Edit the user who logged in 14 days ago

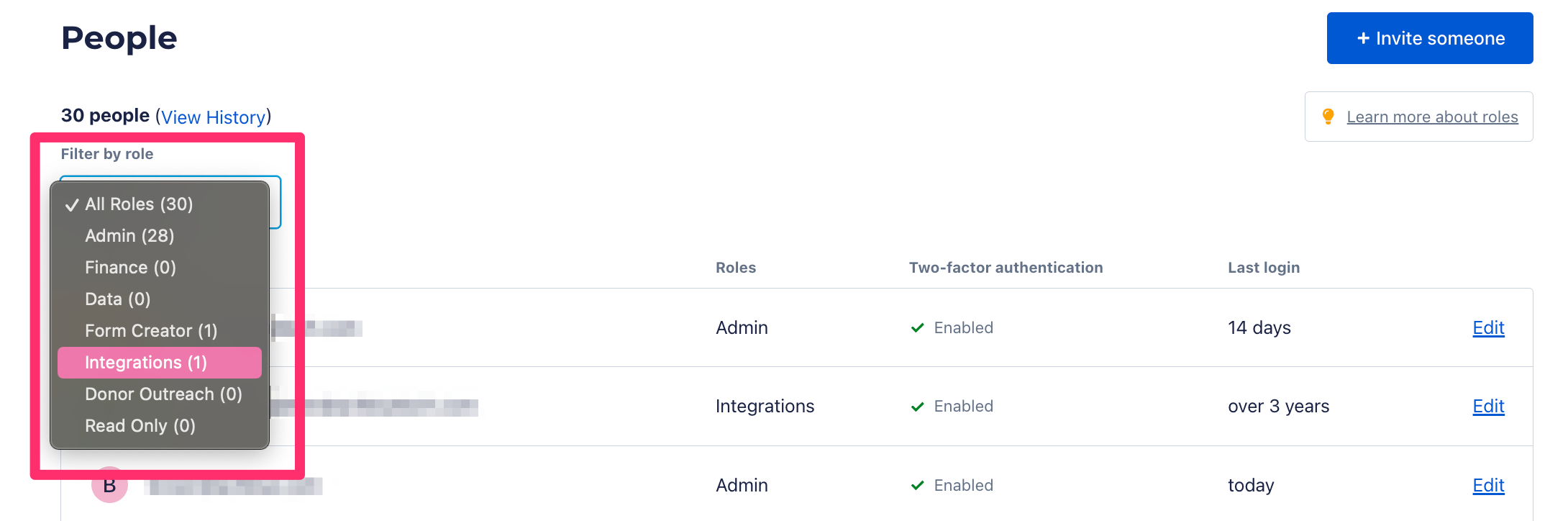(1488, 328)
